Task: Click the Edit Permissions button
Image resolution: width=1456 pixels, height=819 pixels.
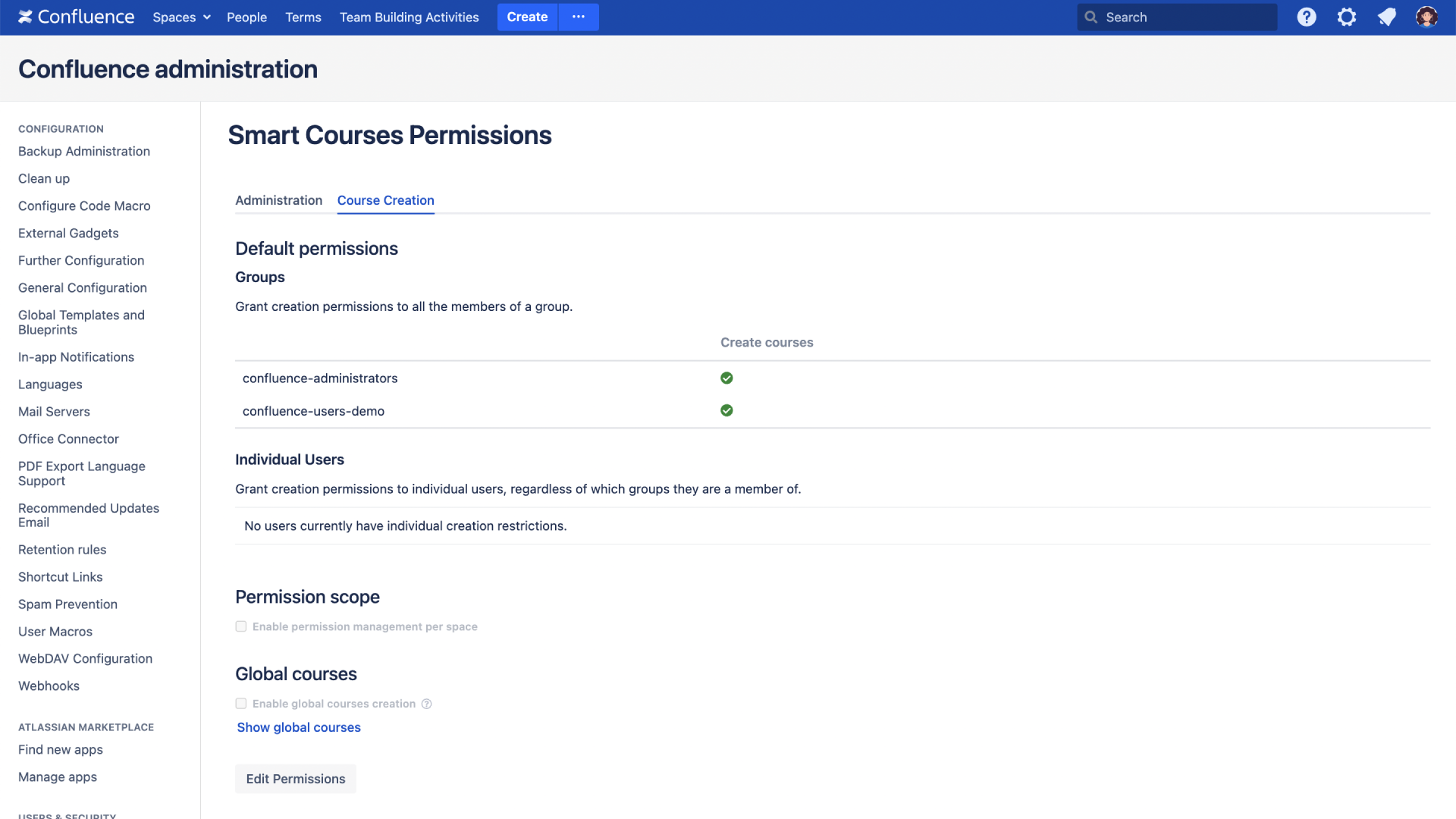Action: click(x=296, y=779)
